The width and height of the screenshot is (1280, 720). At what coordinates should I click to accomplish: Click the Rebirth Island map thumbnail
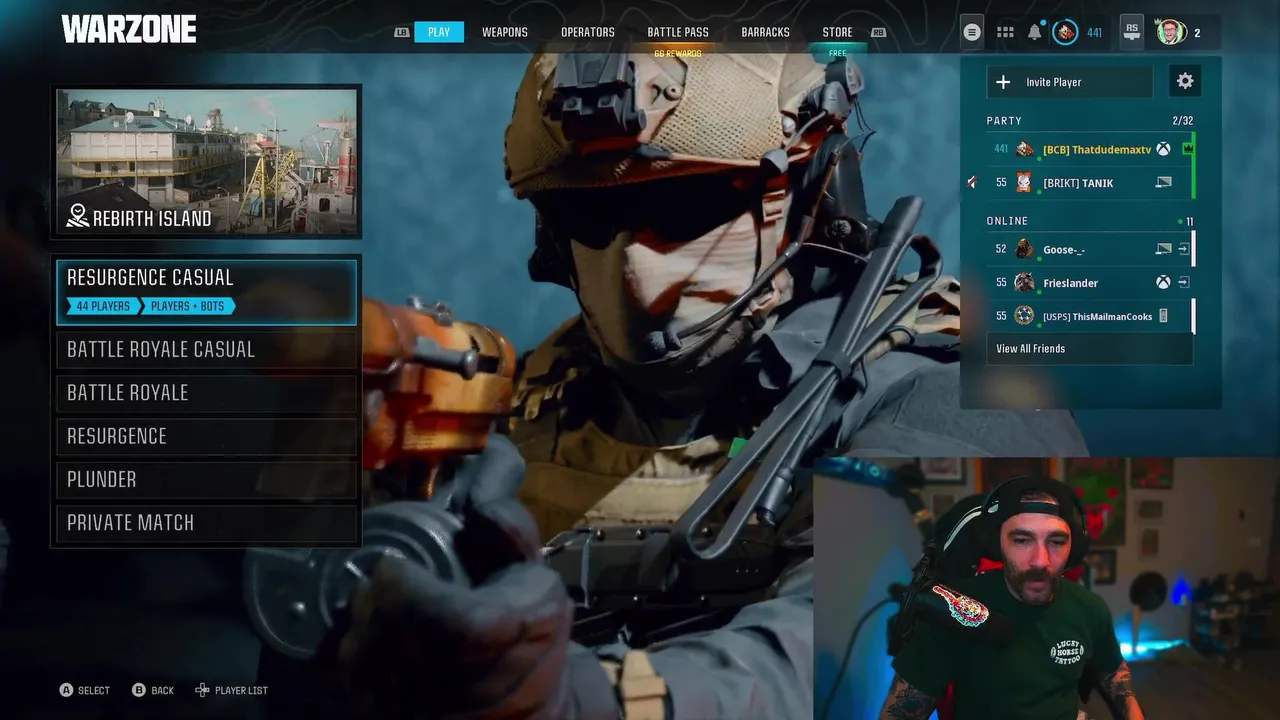206,162
